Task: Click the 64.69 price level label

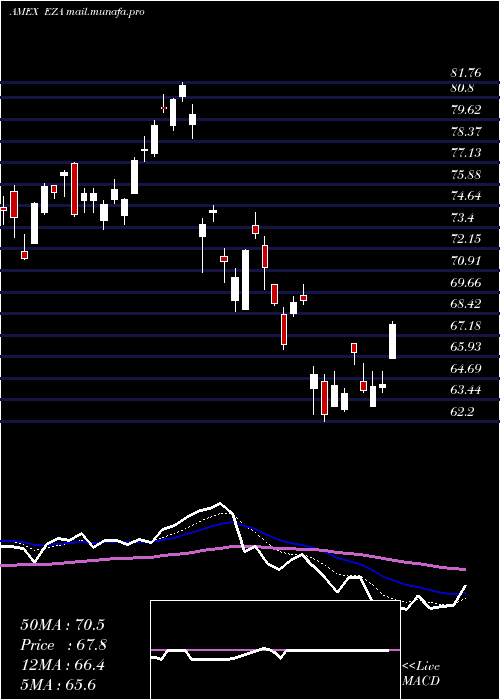Action: point(466,369)
